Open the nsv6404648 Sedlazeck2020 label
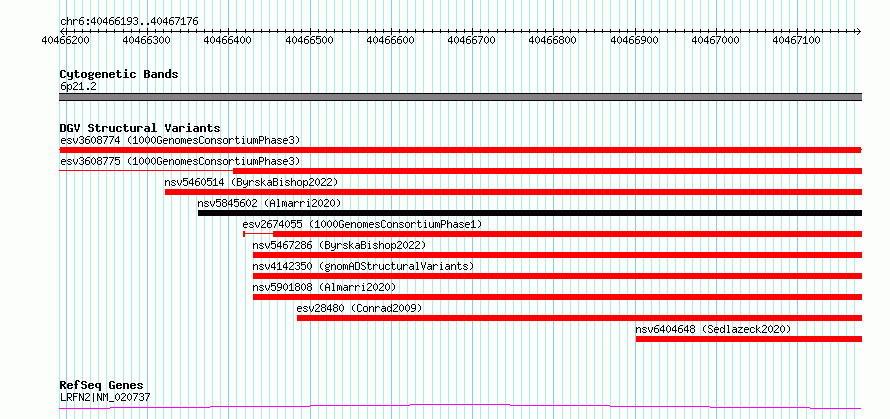The height and width of the screenshot is (419, 890). 713,329
